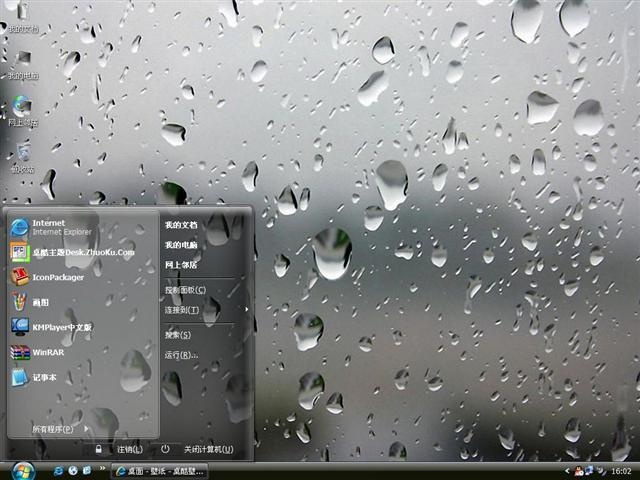Expand 所有程序(P) programs list
Viewport: 640px width, 480px height.
point(60,429)
